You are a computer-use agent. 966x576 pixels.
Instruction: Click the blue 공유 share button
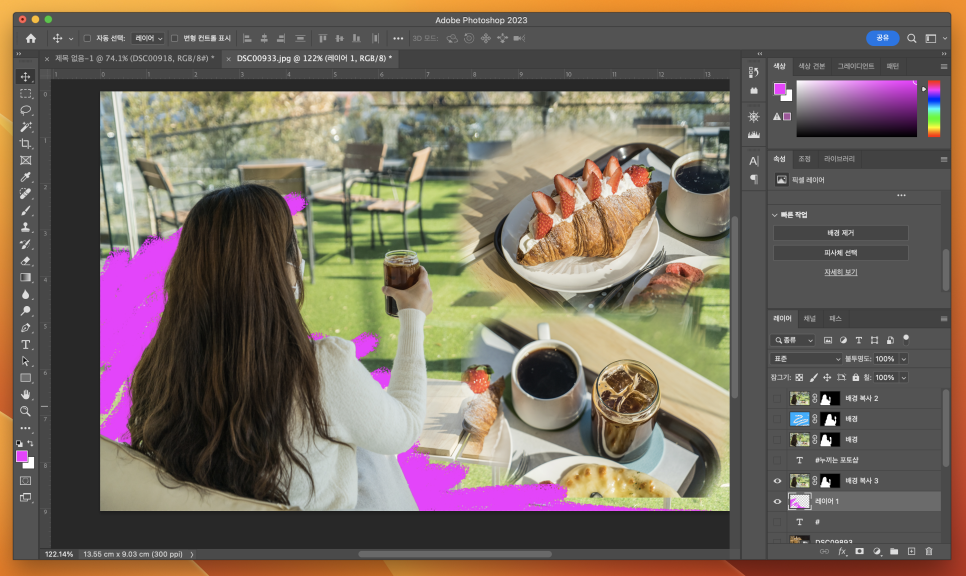tap(883, 38)
